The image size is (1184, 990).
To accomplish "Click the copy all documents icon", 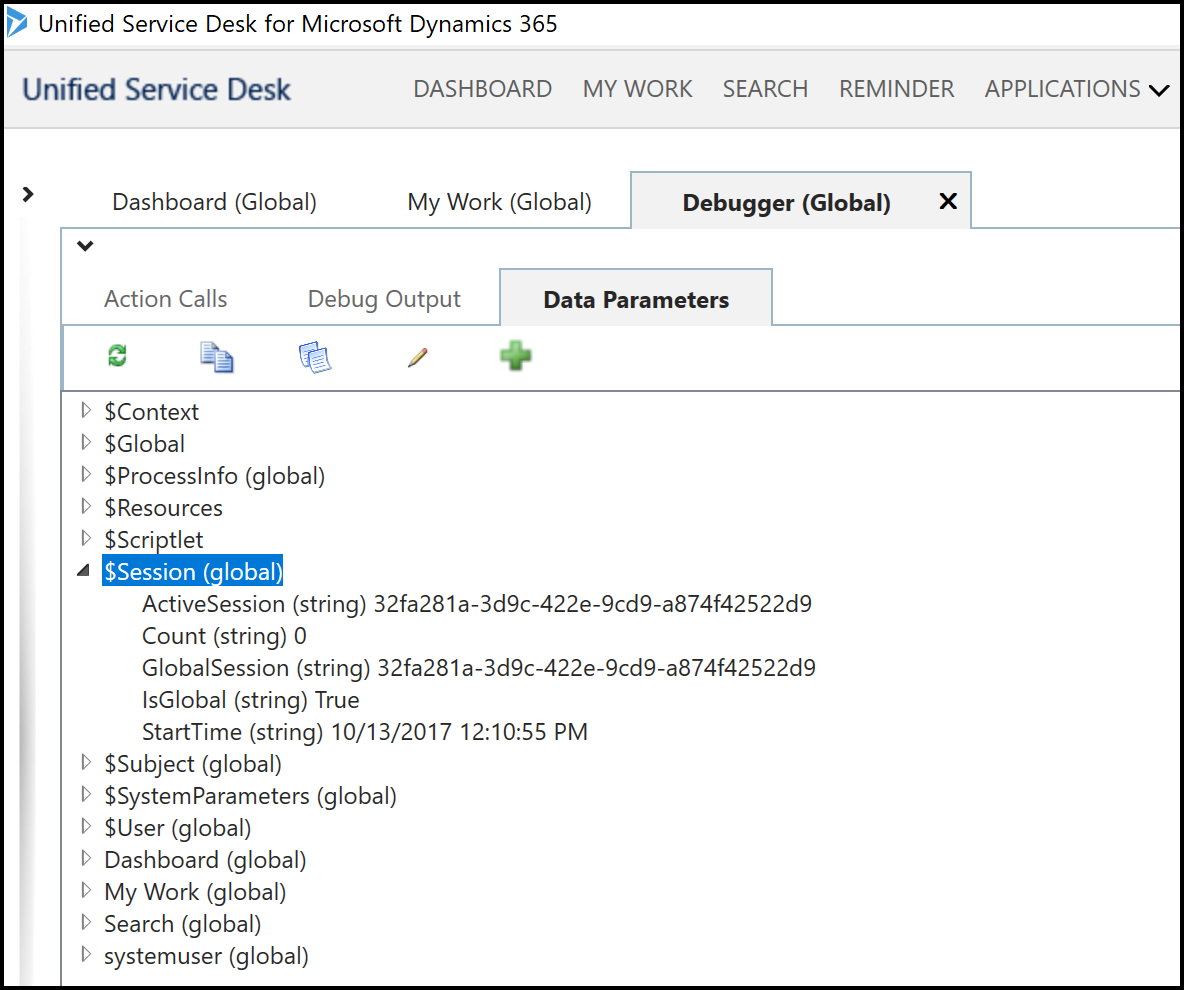I will (315, 357).
